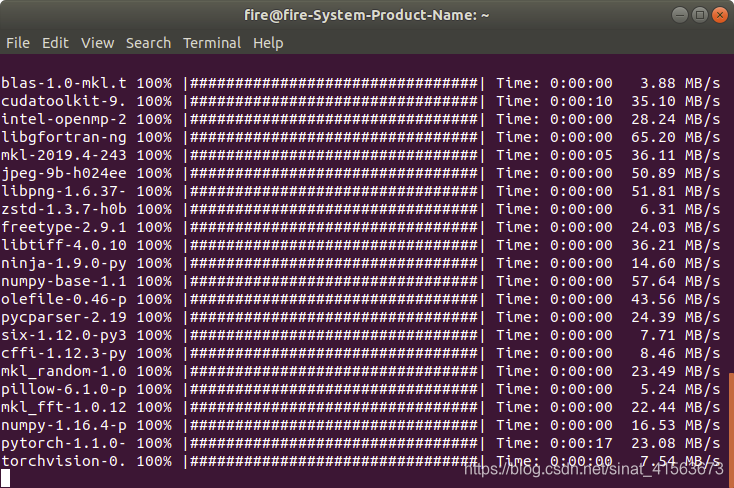Click the 65.20 MB/s speed value
734x488 pixels.
point(675,137)
